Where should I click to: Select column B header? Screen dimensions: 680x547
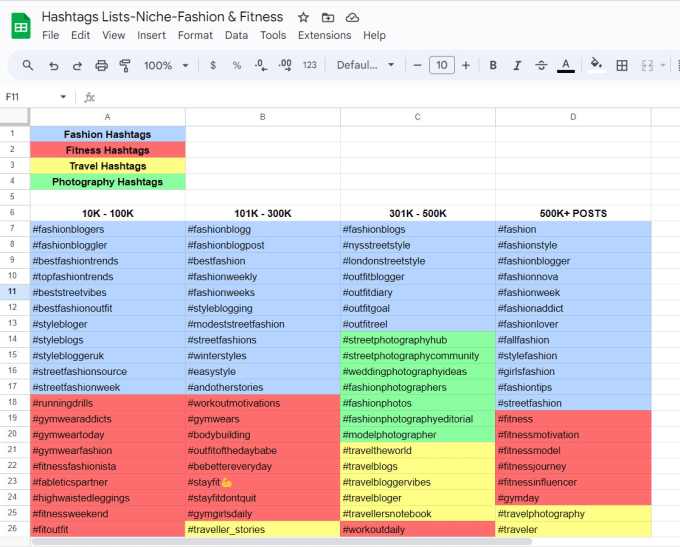point(262,117)
